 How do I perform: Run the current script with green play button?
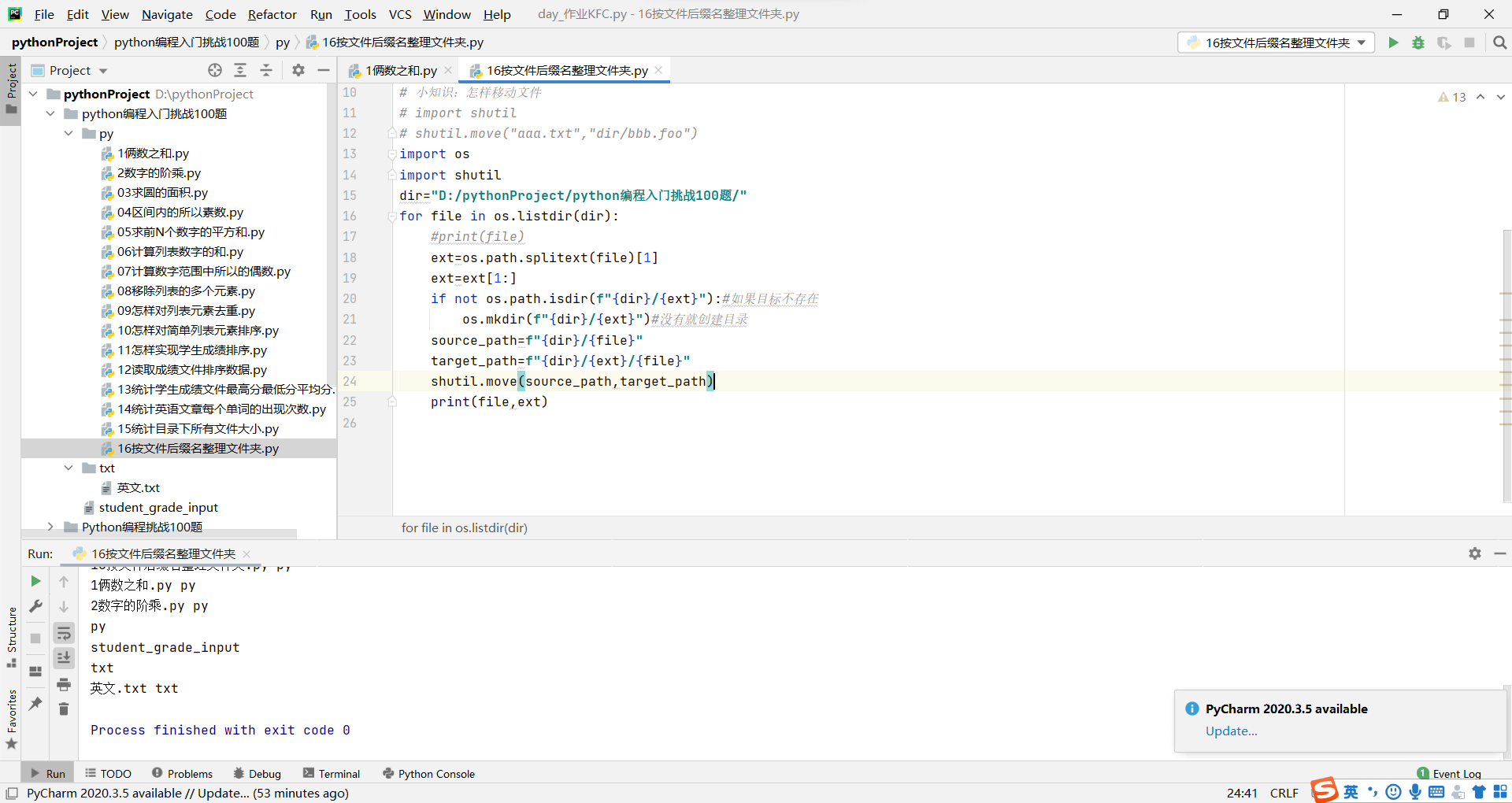click(1393, 43)
